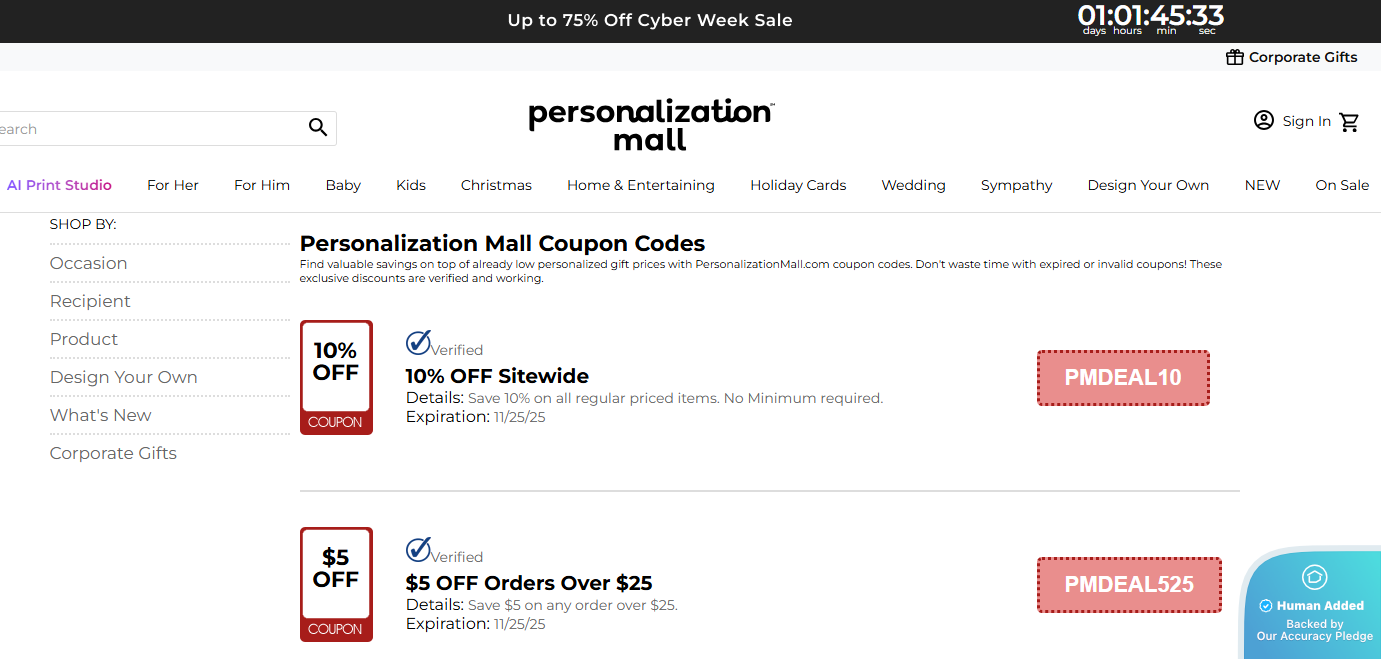This screenshot has height=659, width=1381.
Task: Open the shopping cart icon
Action: [x=1349, y=121]
